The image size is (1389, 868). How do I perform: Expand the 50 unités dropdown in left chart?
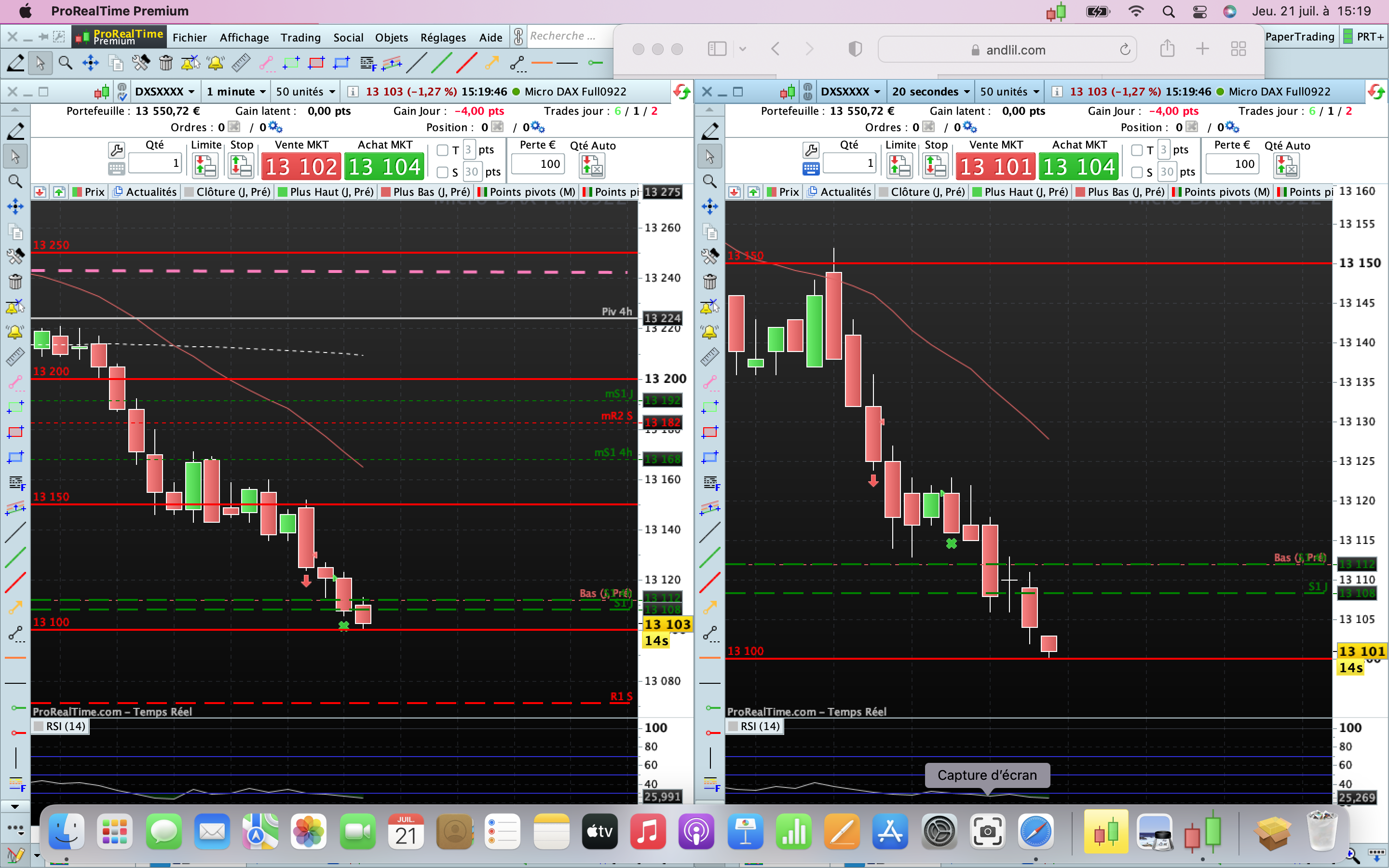pyautogui.click(x=305, y=92)
